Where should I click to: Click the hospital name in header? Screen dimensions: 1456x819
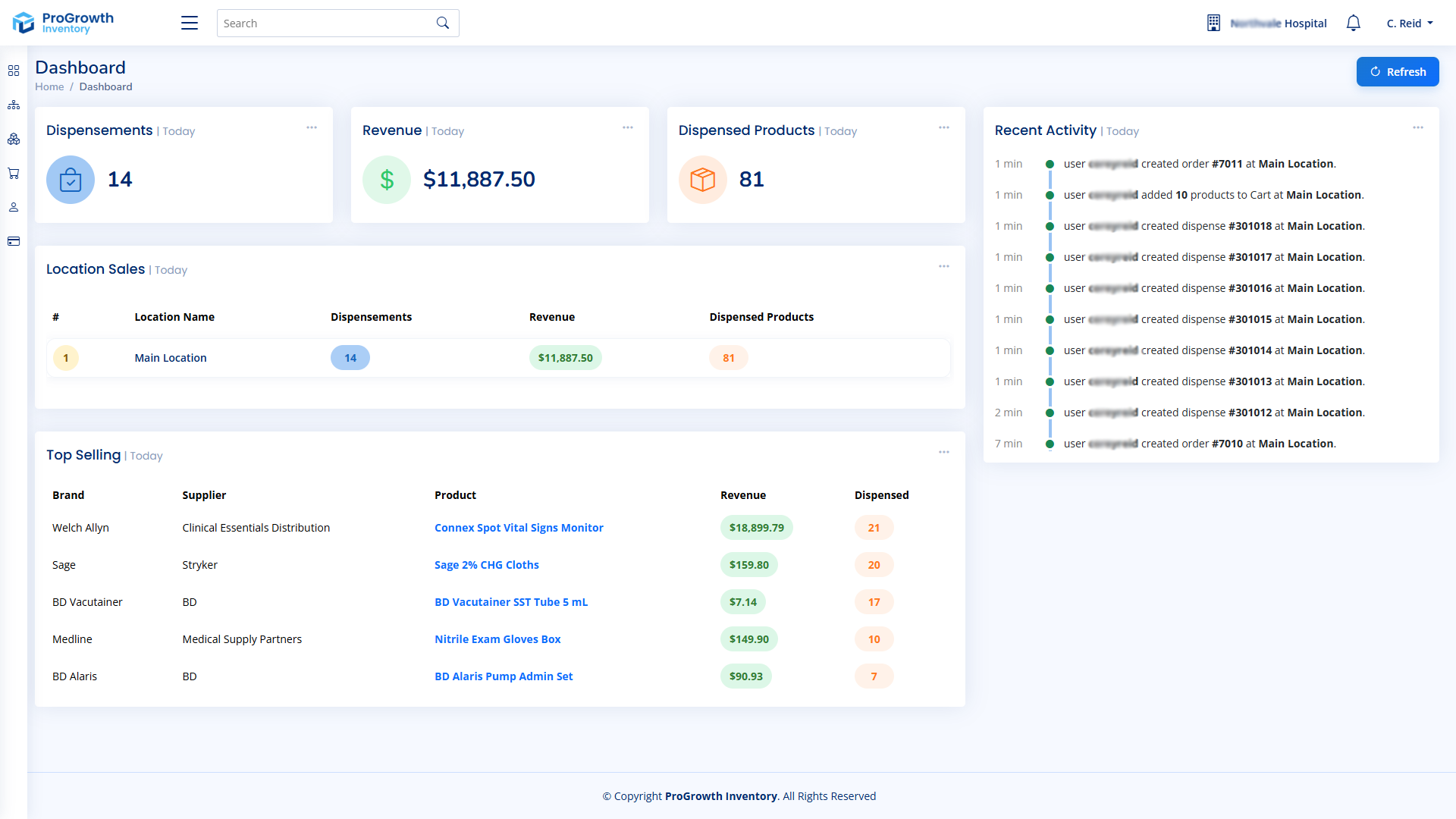pos(1279,24)
